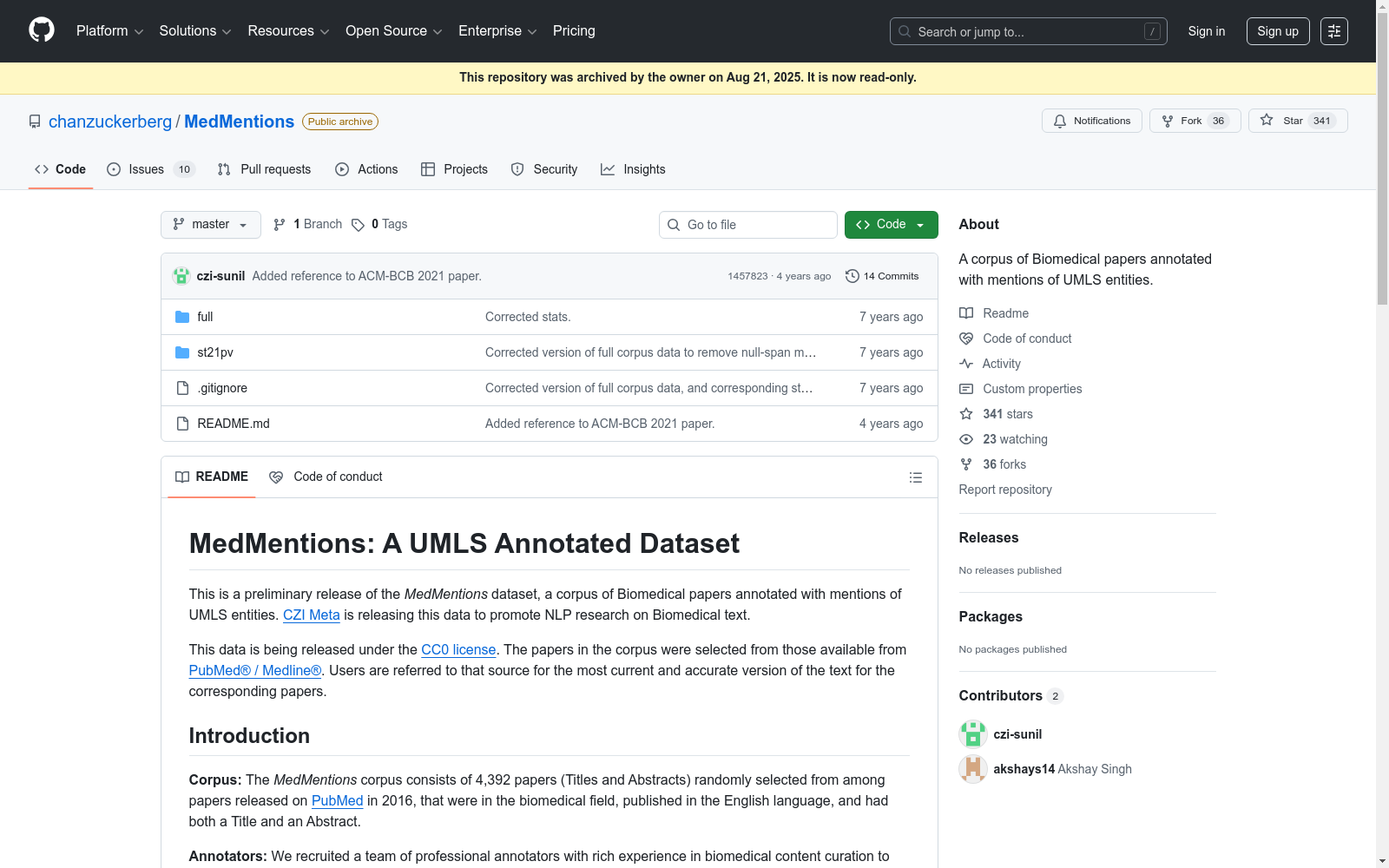Click the page vertical scrollbar thumb
This screenshot has height=868, width=1389.
[1382, 158]
